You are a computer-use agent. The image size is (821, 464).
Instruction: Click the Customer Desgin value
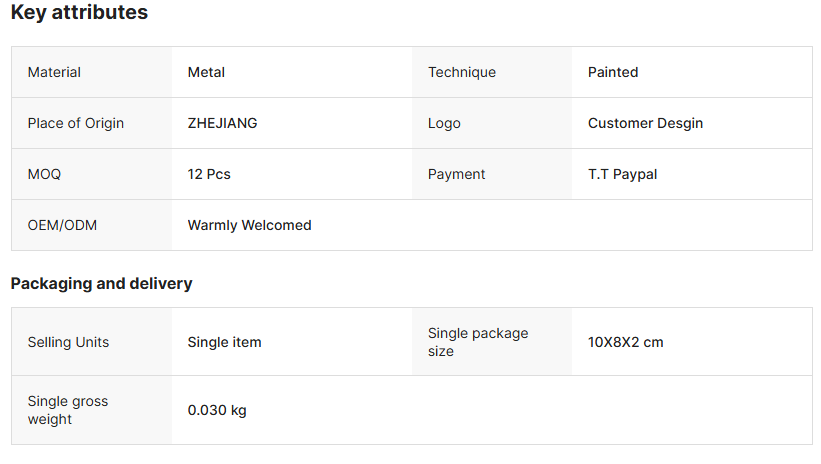pos(645,123)
